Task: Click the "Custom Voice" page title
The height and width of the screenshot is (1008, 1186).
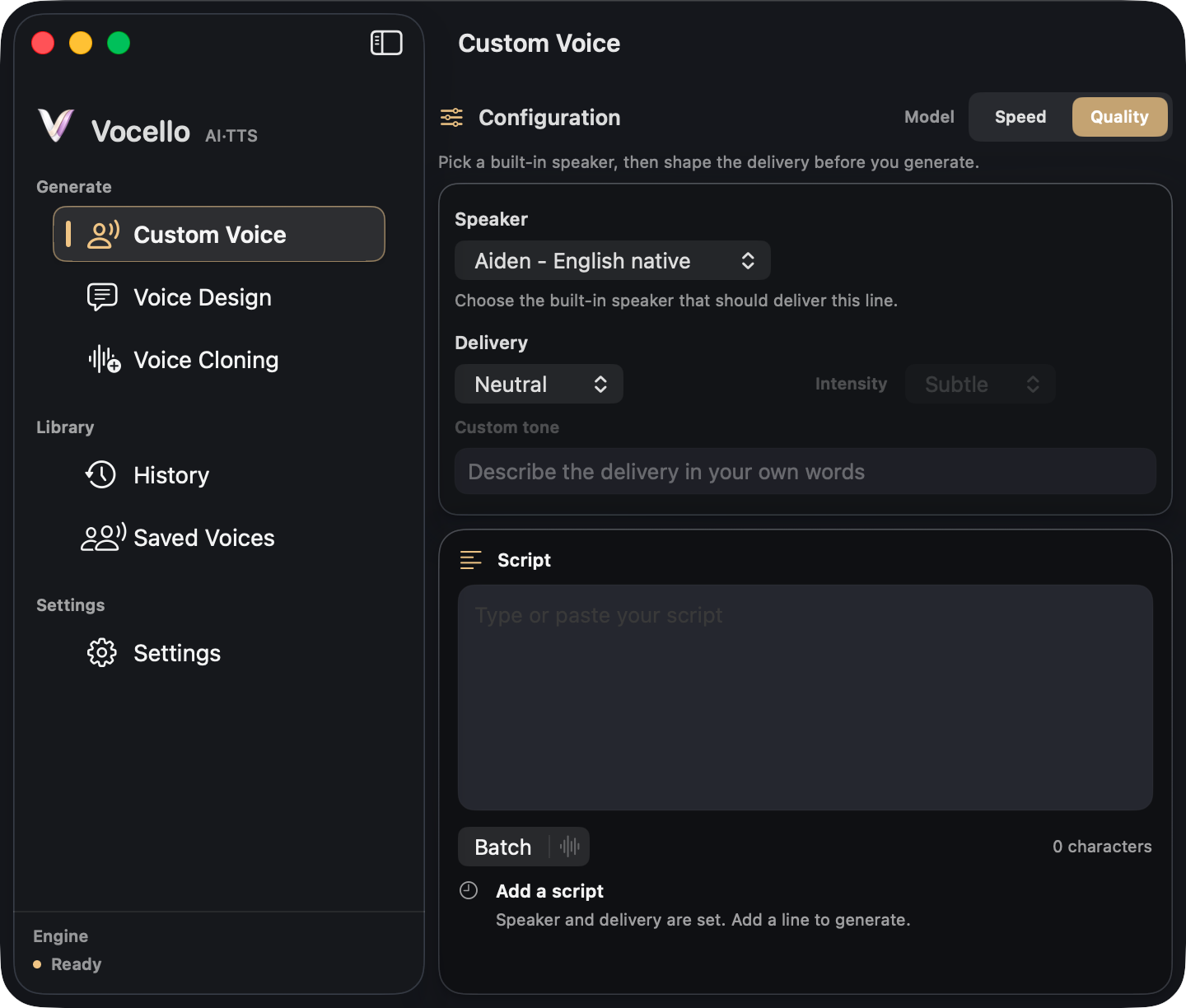Action: pos(539,43)
